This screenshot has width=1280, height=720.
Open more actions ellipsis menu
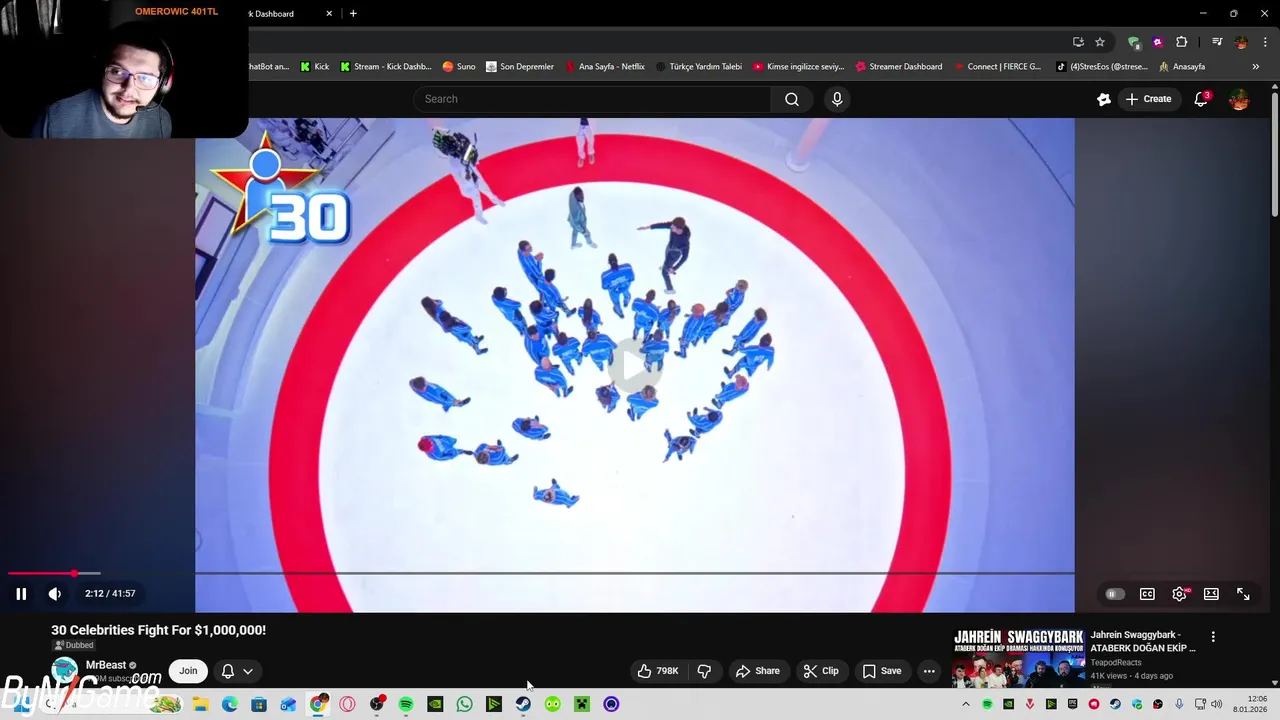929,671
